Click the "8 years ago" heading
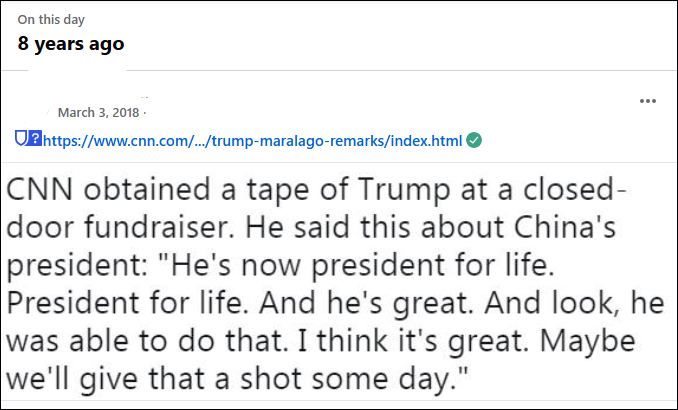The height and width of the screenshot is (410, 678). [70, 44]
